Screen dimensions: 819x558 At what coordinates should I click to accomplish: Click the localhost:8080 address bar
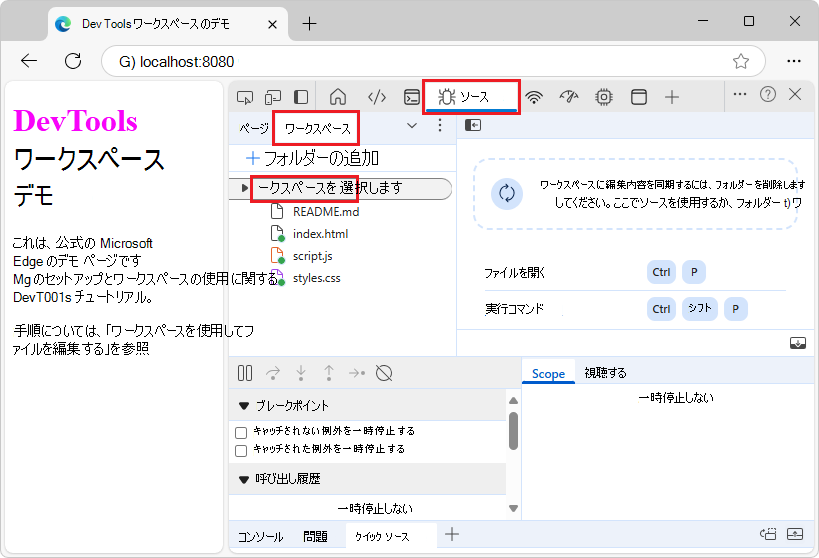point(433,61)
